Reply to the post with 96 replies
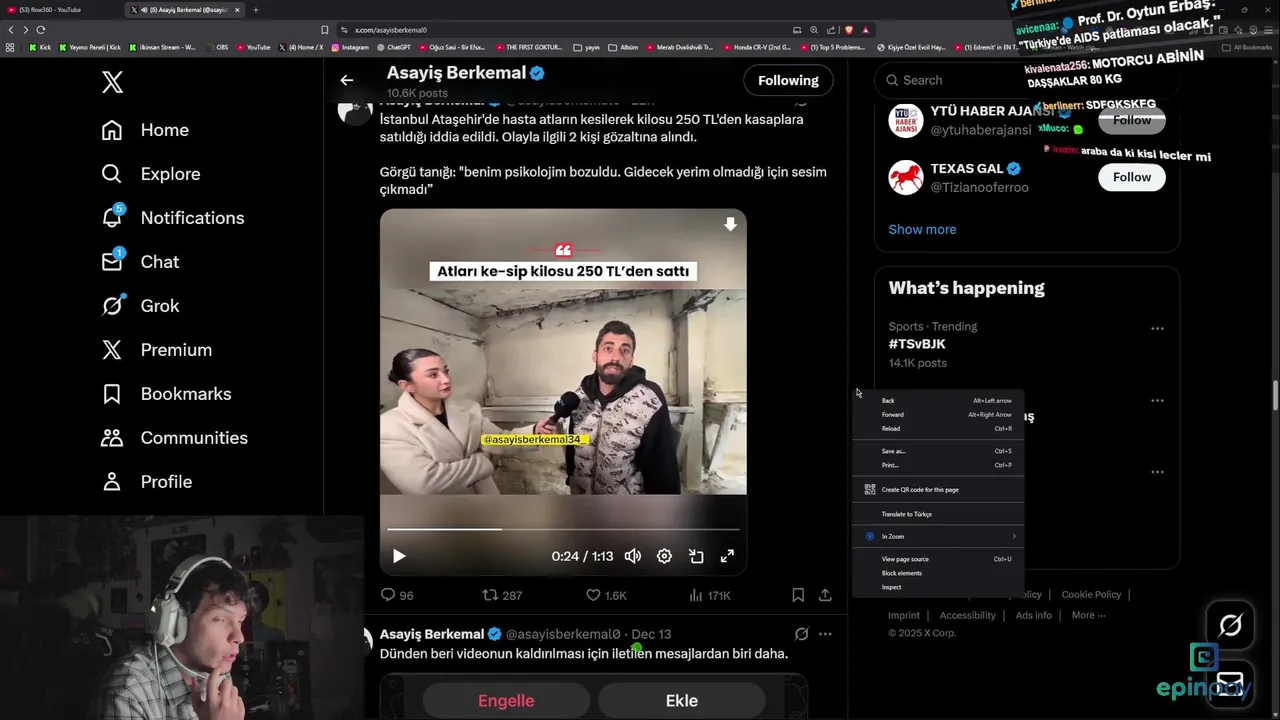Image resolution: width=1280 pixels, height=720 pixels. coord(397,595)
